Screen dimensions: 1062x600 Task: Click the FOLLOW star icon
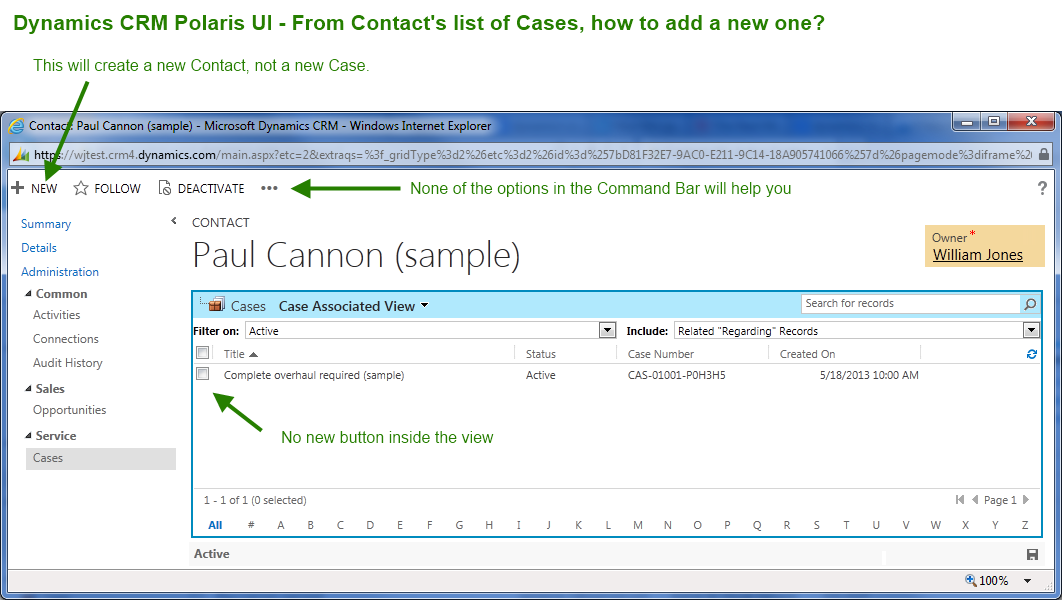point(81,188)
